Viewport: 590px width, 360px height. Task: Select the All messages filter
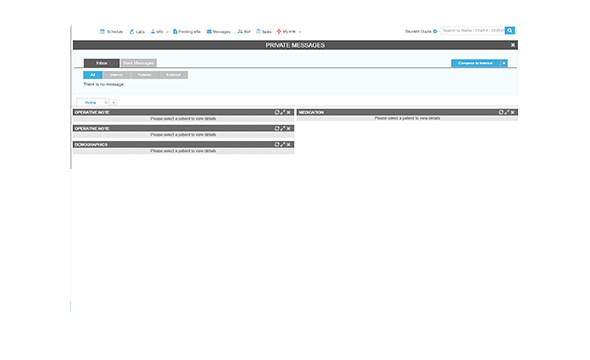[93, 75]
